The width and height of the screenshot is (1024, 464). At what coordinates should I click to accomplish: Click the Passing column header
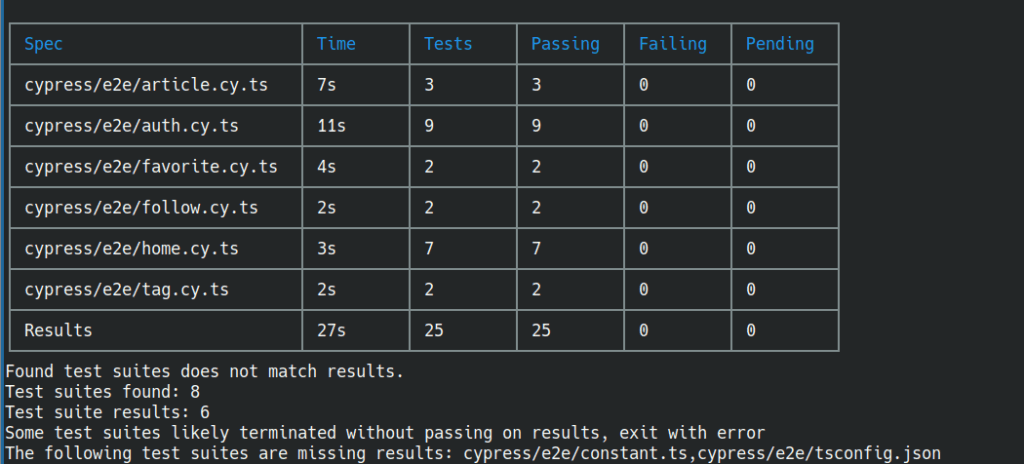point(565,44)
